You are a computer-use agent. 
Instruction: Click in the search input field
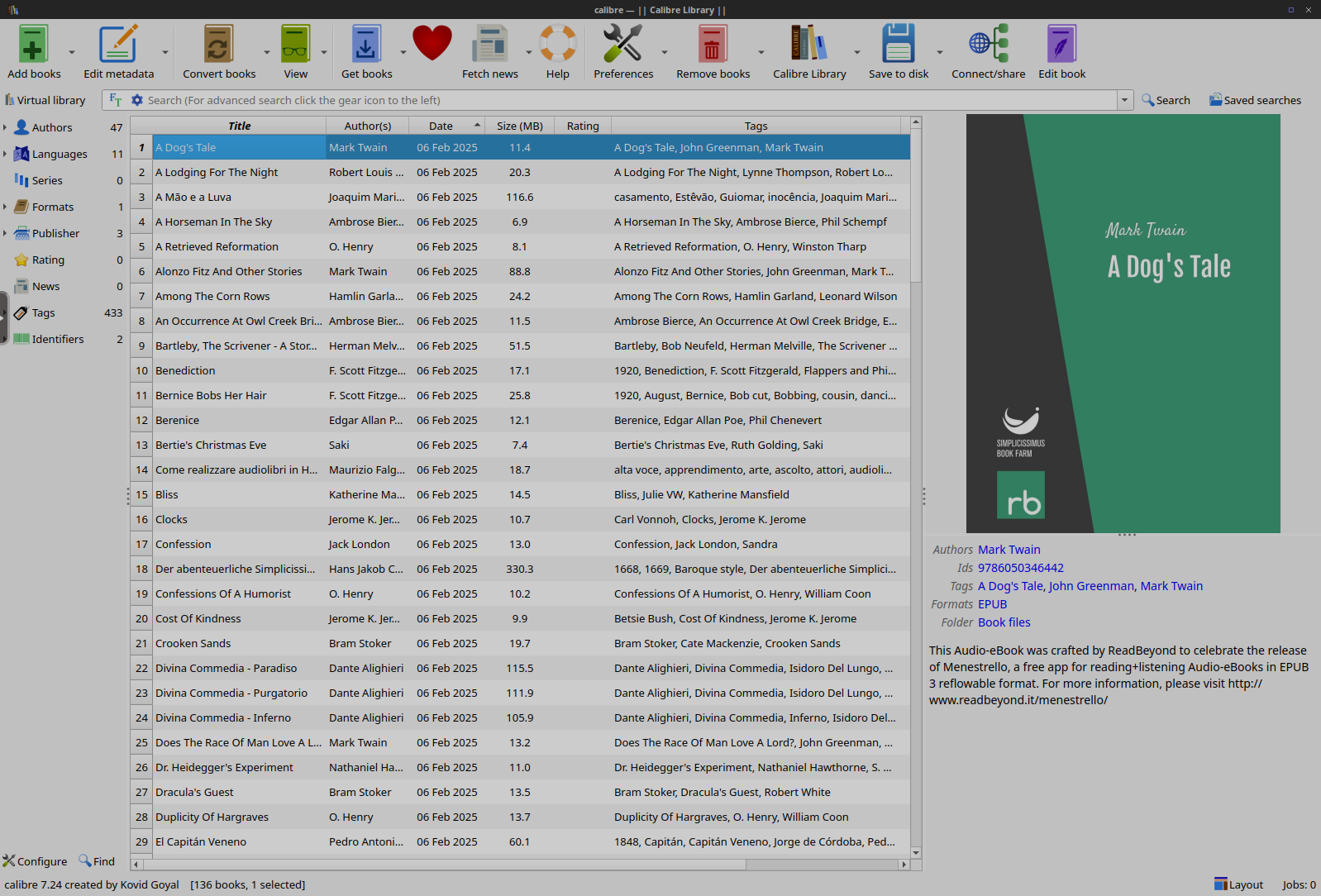(x=631, y=100)
